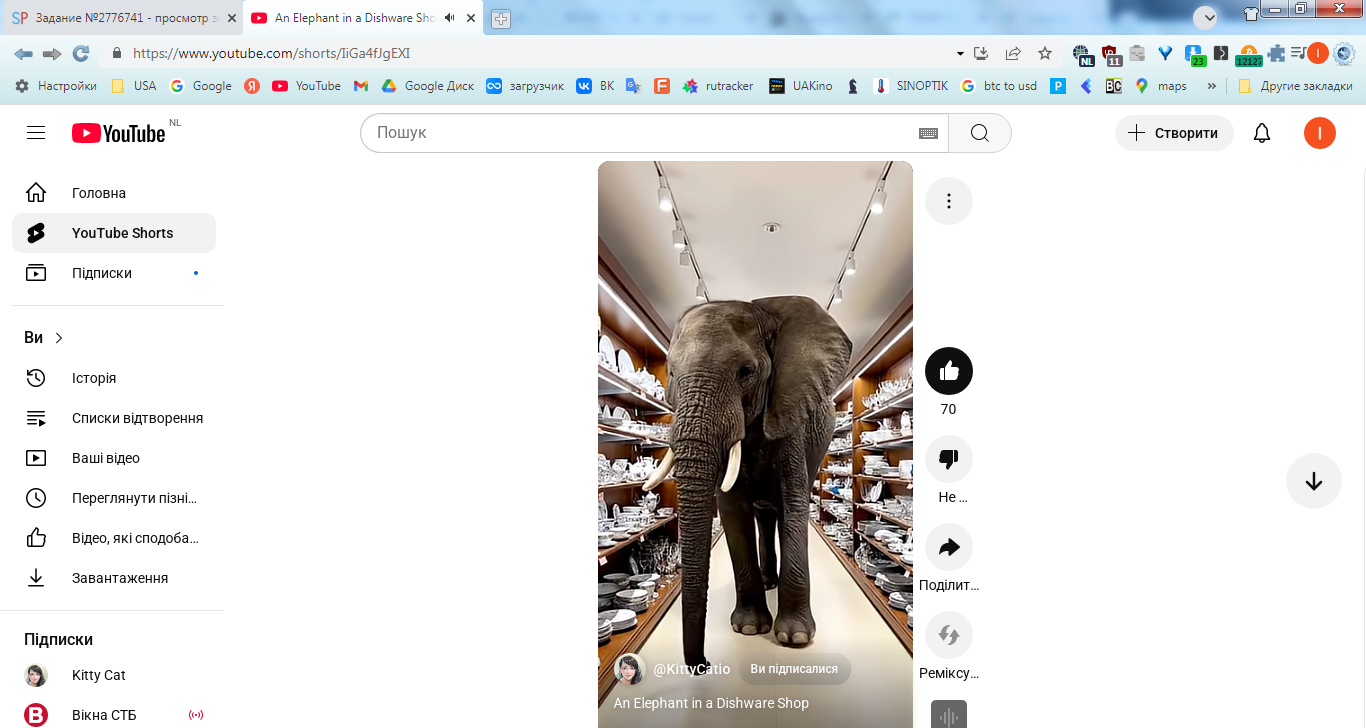Open the blue funnel extension
Viewport: 1366px width, 728px height.
pos(1165,53)
